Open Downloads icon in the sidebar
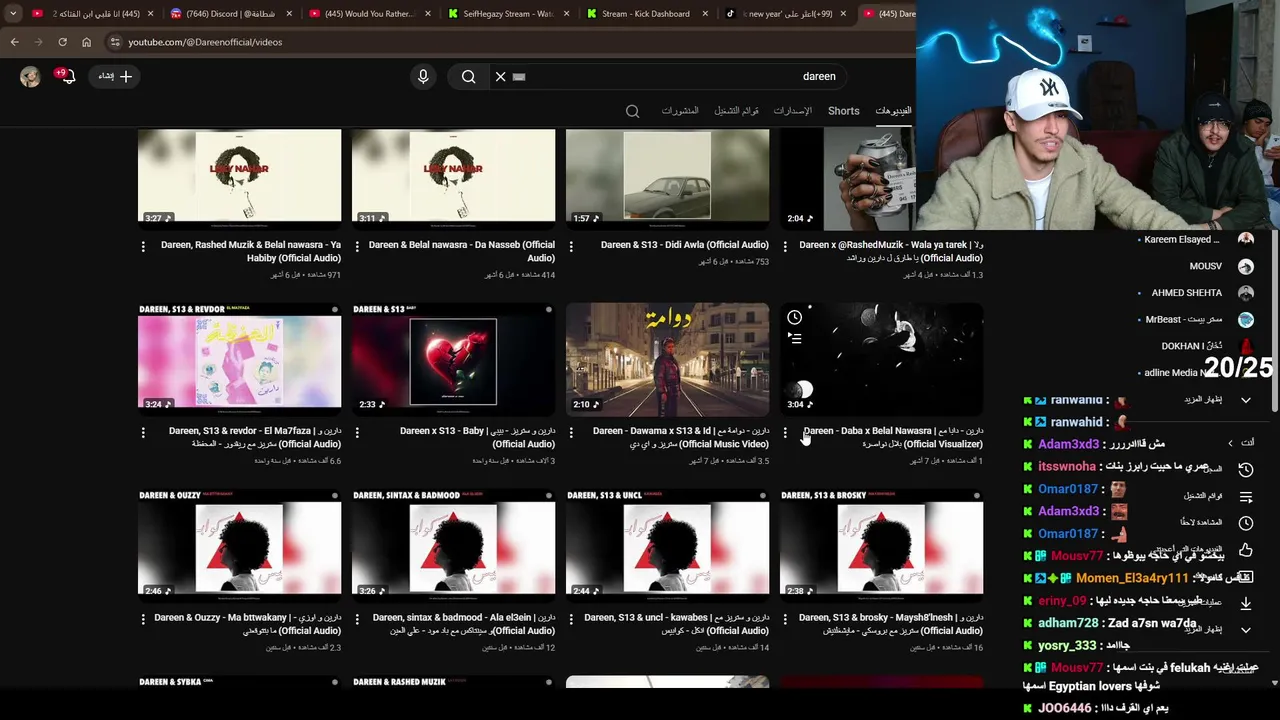Image resolution: width=1280 pixels, height=720 pixels. (x=1245, y=603)
